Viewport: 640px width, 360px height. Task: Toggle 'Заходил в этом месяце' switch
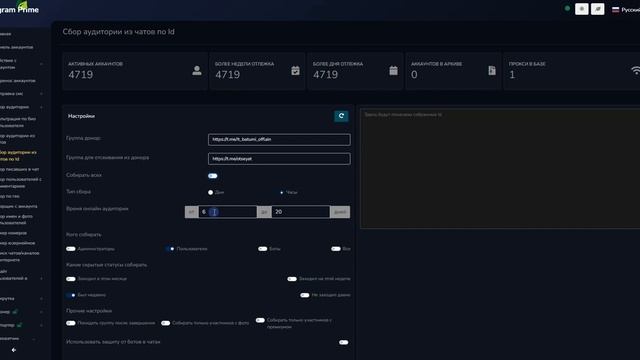coord(71,279)
